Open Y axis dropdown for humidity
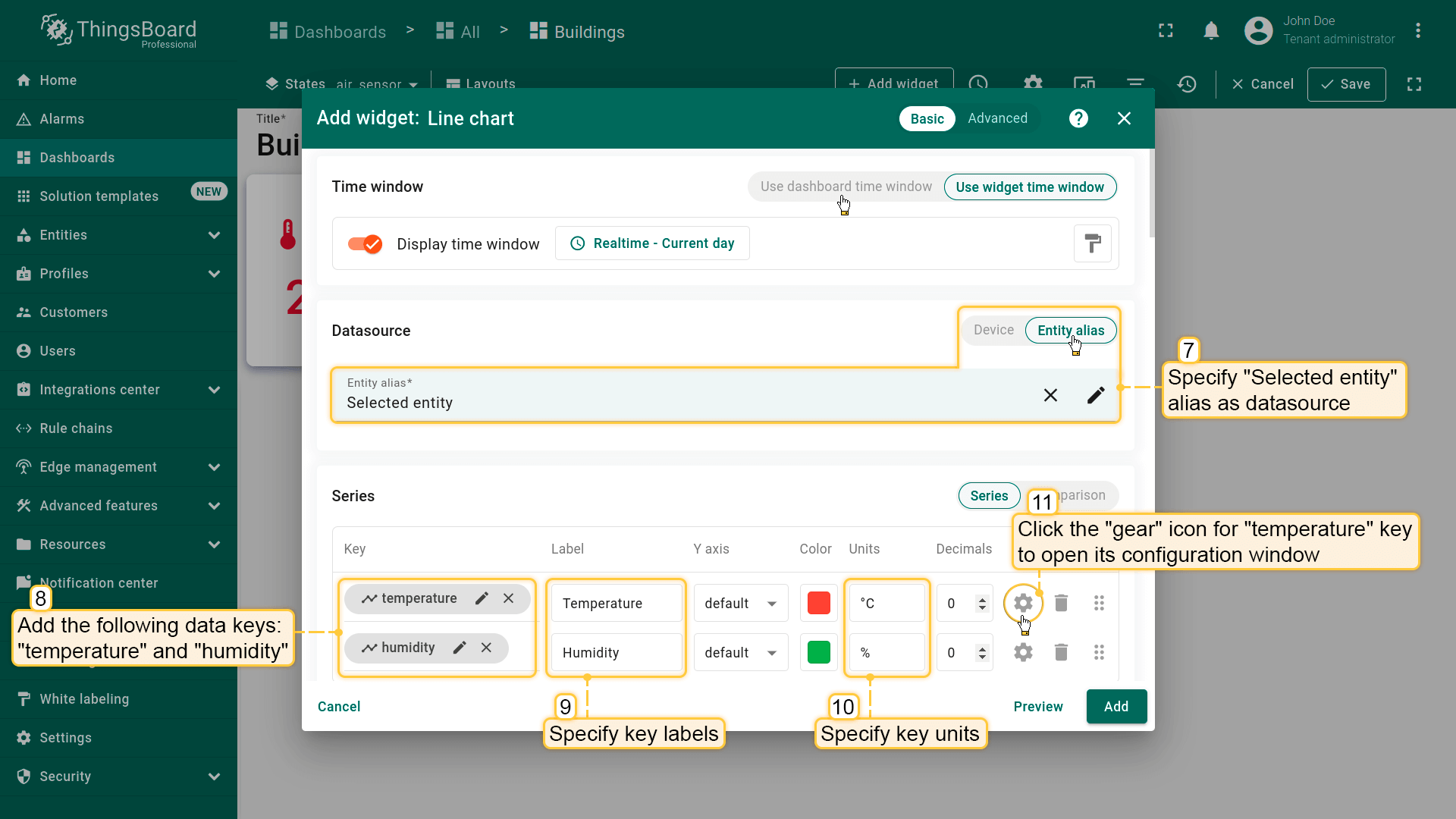Image resolution: width=1456 pixels, height=819 pixels. pos(740,653)
